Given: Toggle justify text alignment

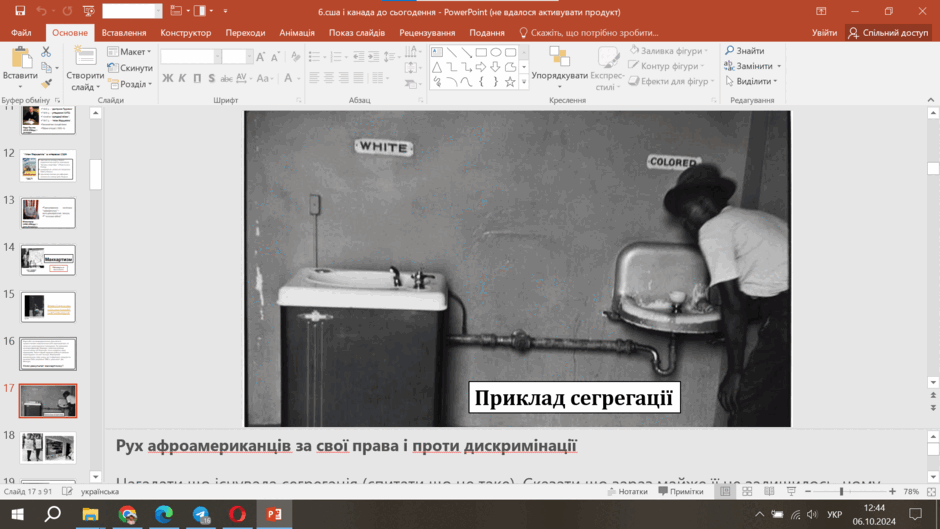Looking at the screenshot, I should coord(358,77).
